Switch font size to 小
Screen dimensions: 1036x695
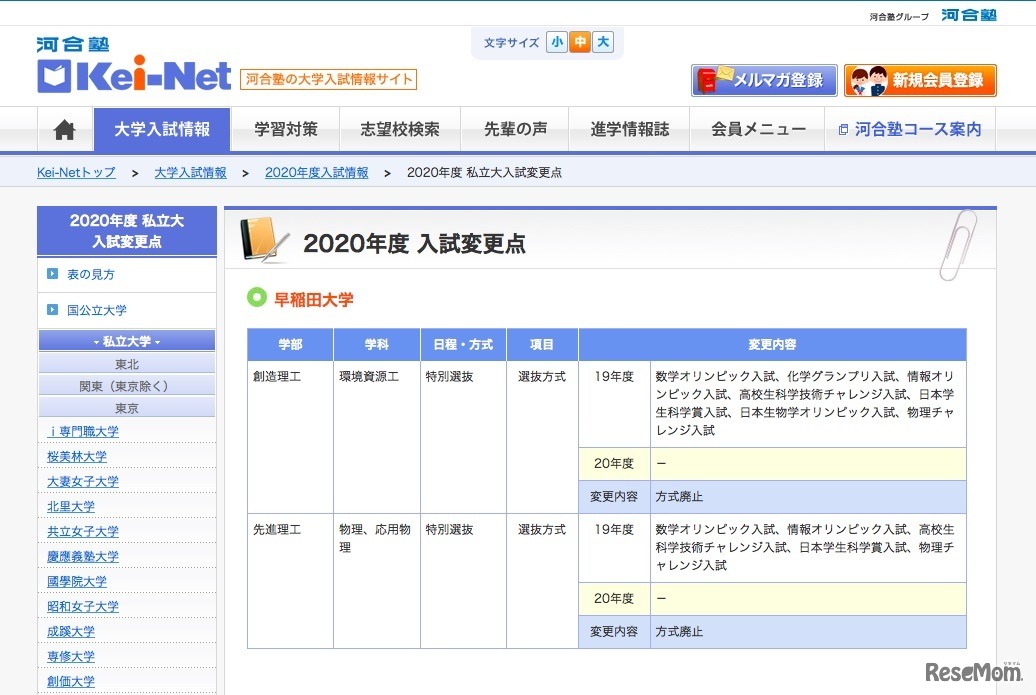pyautogui.click(x=556, y=42)
